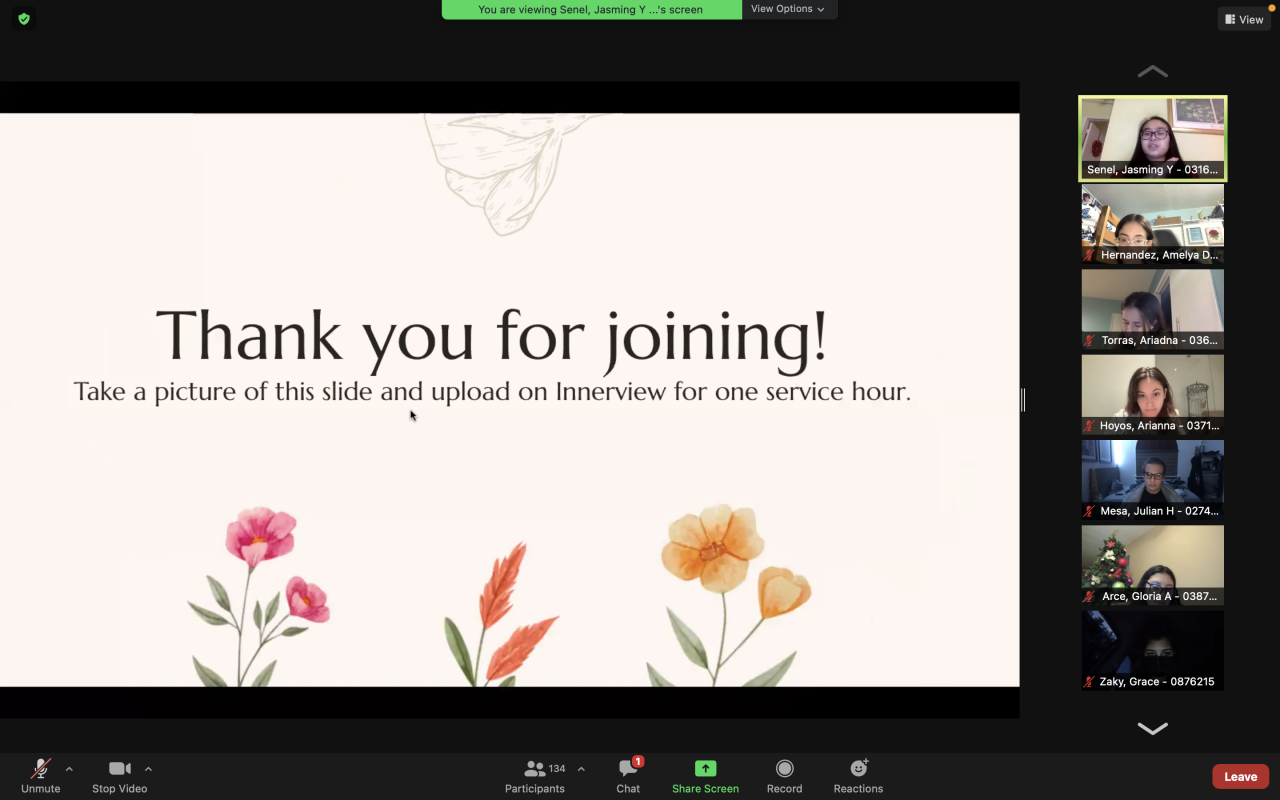
Task: Click the participant count 134
Action: (557, 769)
